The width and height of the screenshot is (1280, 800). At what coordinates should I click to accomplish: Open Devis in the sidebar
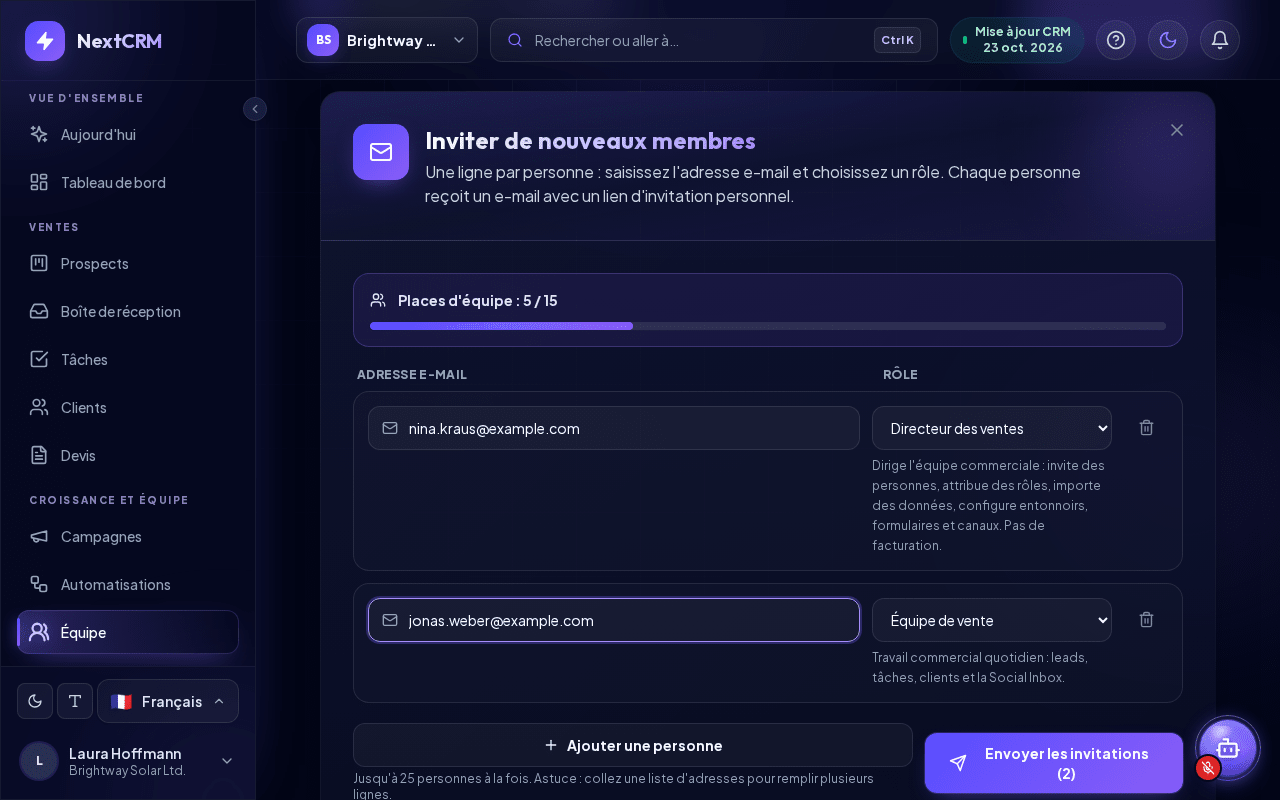(x=128, y=455)
